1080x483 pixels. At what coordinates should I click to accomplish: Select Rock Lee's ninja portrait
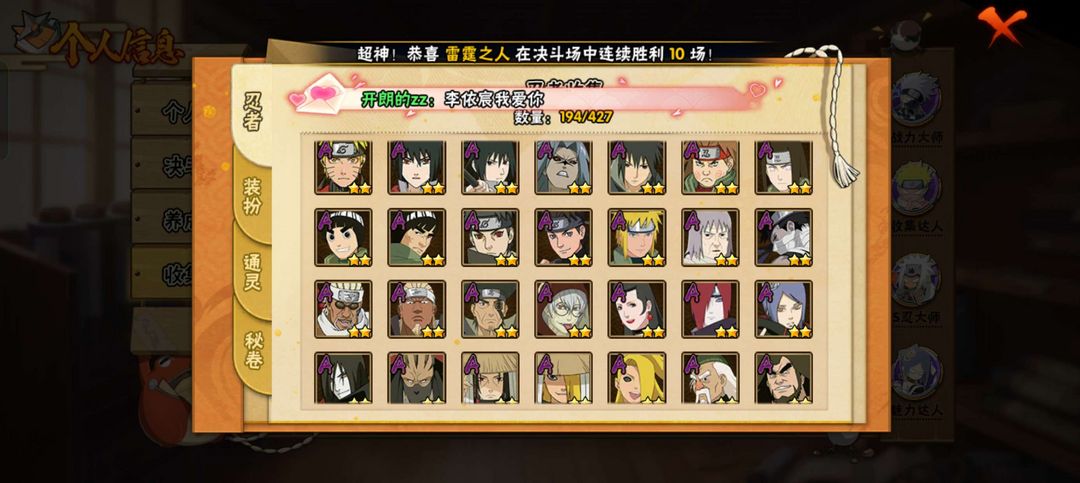point(344,238)
